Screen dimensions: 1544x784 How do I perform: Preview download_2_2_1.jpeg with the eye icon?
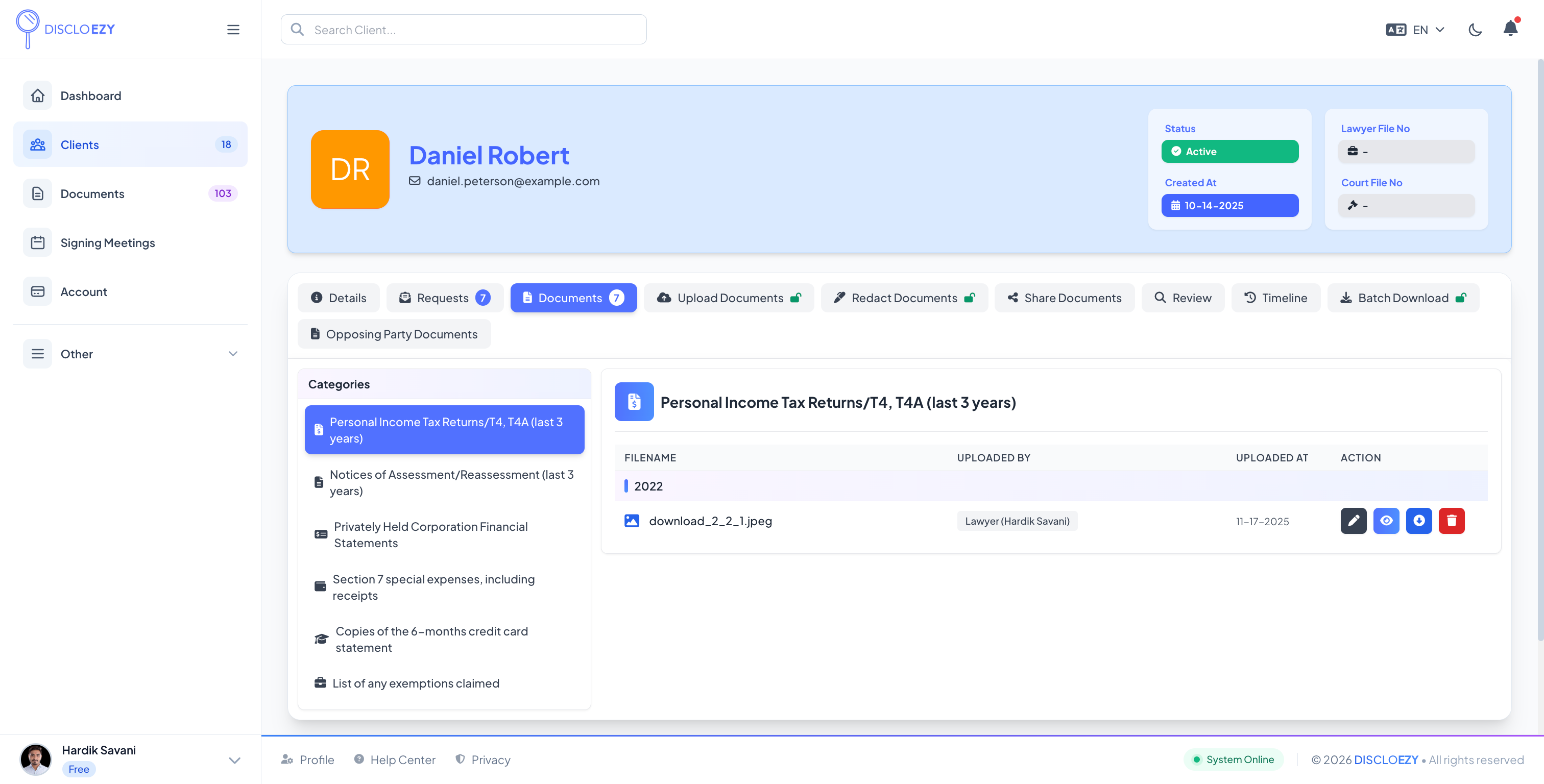1386,521
